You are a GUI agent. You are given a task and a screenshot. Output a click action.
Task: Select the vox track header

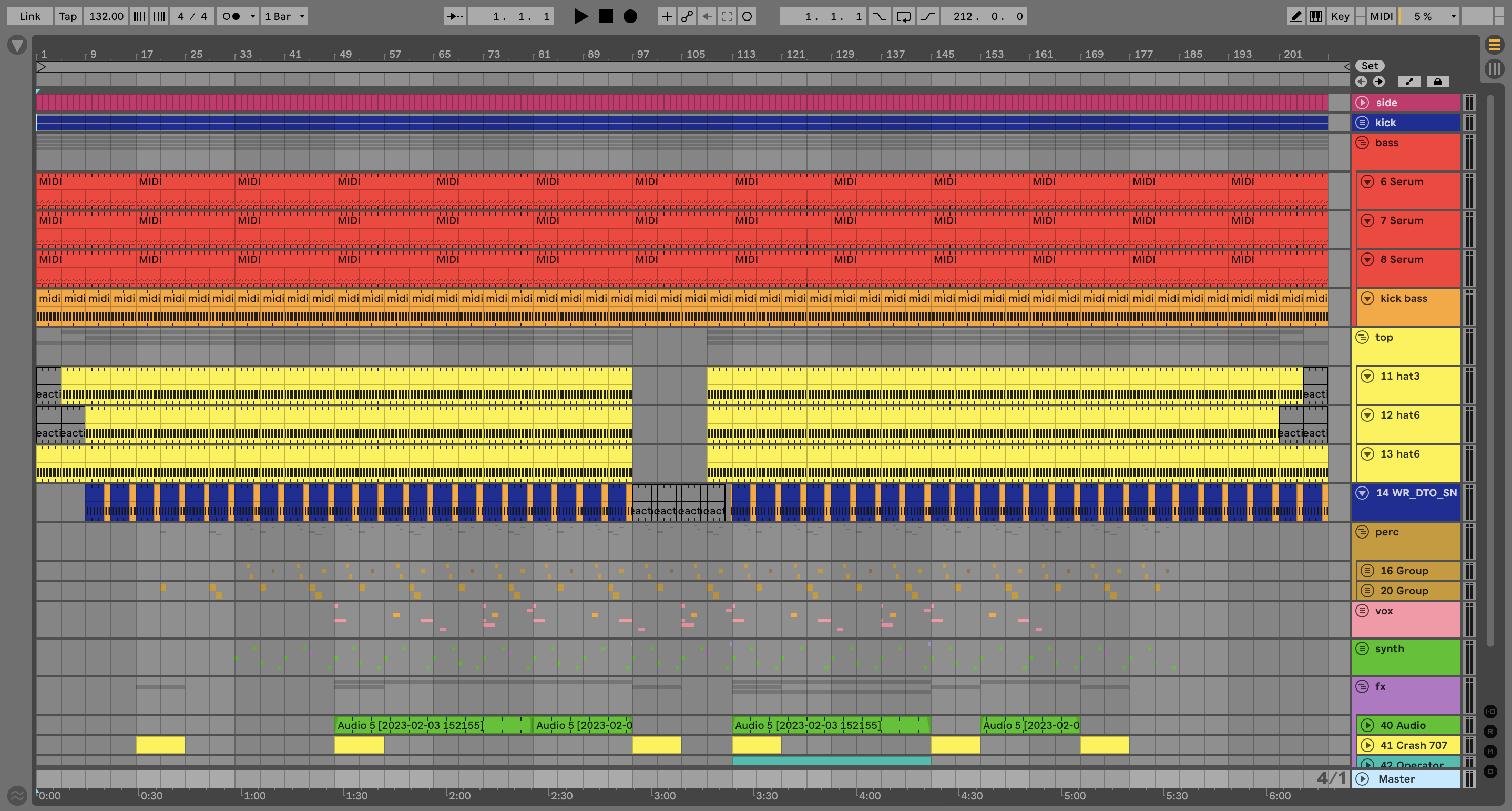[1409, 614]
